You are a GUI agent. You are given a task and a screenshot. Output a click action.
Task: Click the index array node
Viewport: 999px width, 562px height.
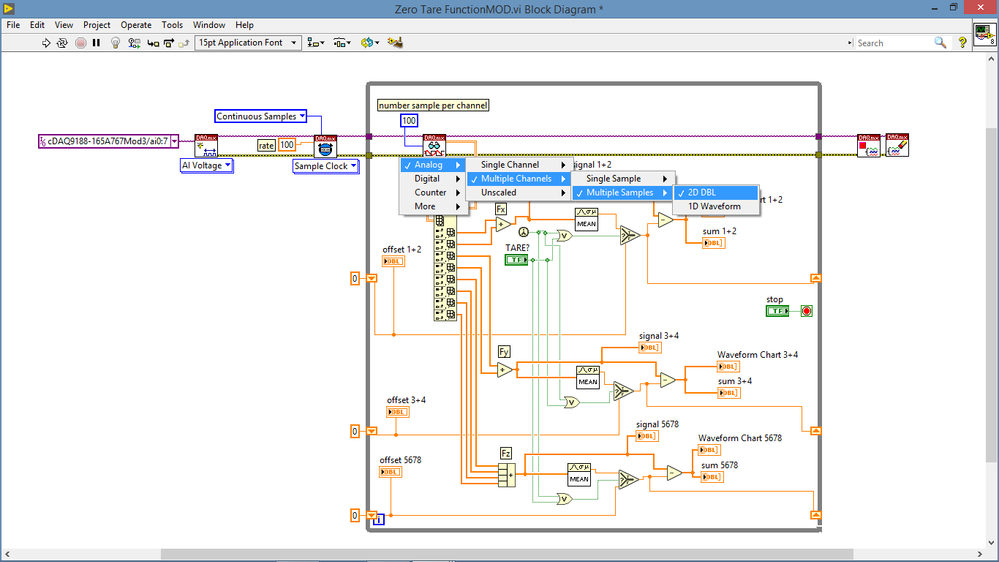(445, 268)
